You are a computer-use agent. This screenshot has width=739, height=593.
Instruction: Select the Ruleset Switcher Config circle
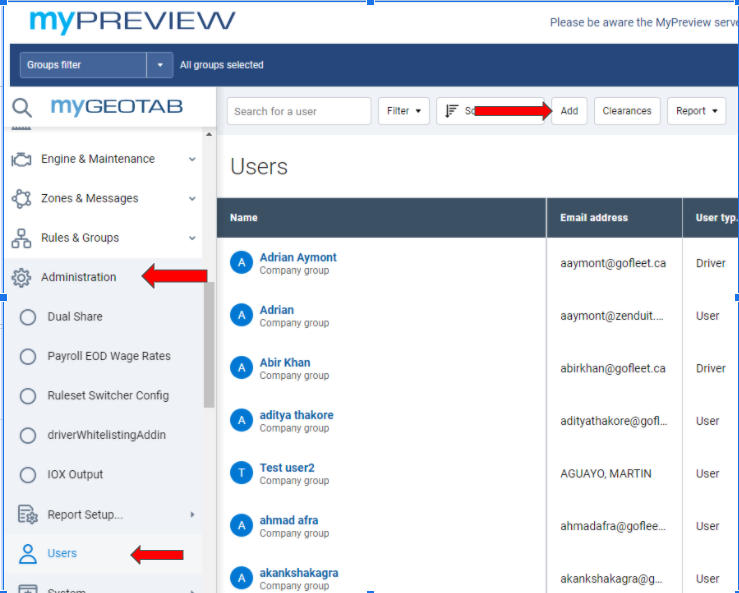coord(28,396)
